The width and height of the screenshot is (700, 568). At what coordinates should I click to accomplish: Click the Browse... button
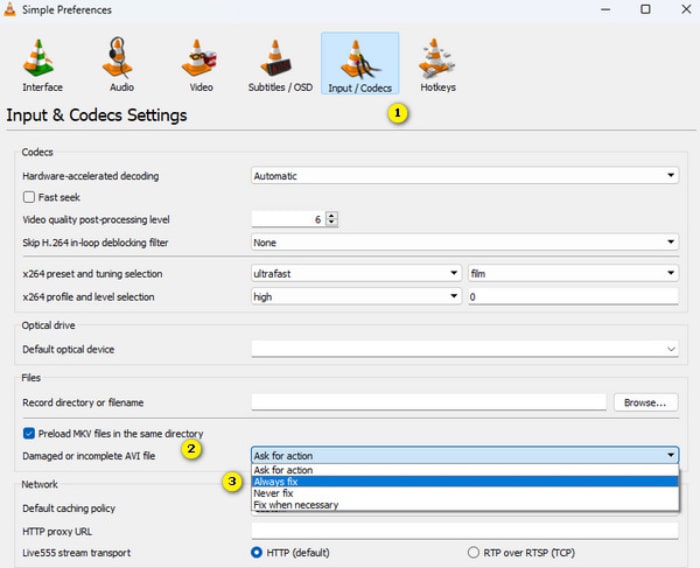tap(646, 402)
